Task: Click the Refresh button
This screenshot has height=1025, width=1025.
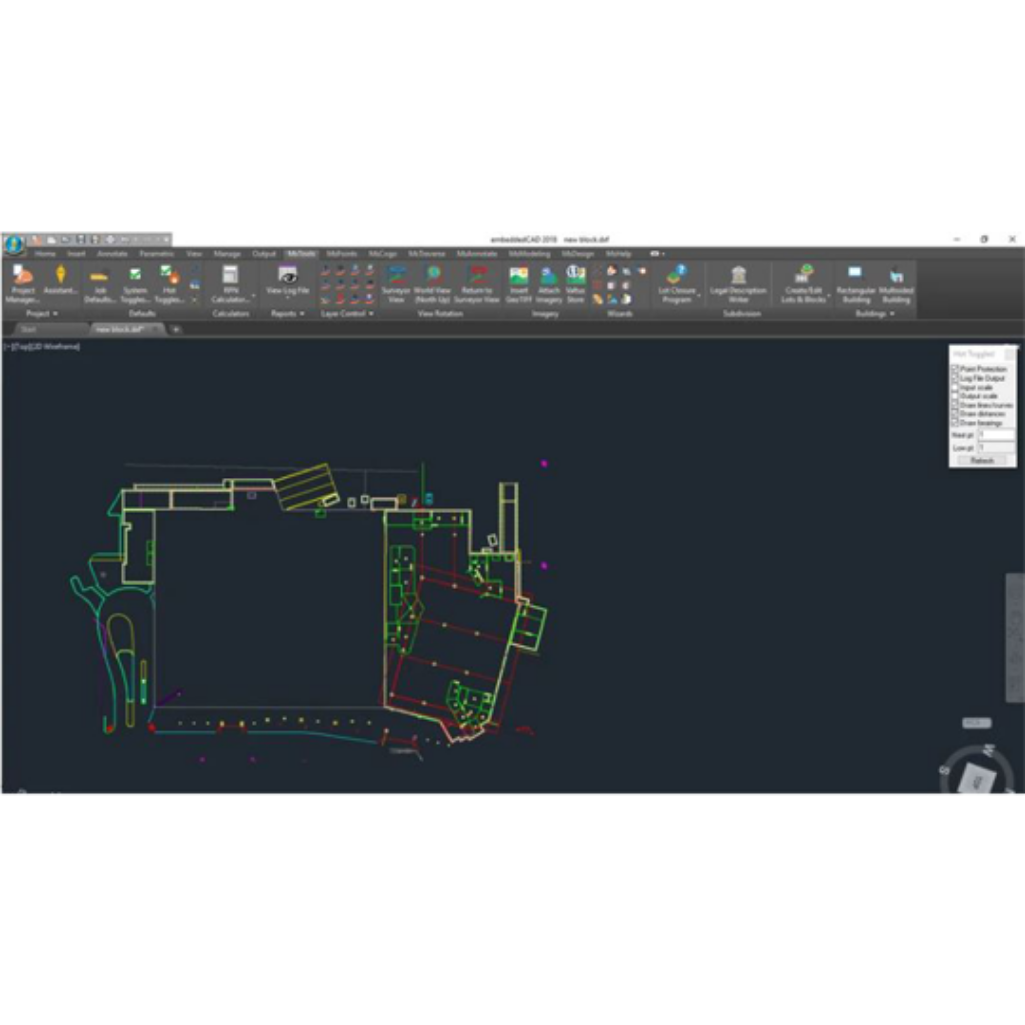Action: pyautogui.click(x=982, y=460)
